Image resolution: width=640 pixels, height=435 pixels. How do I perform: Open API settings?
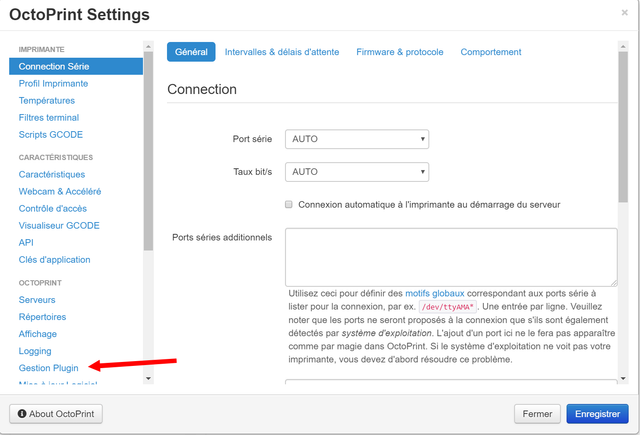26,243
